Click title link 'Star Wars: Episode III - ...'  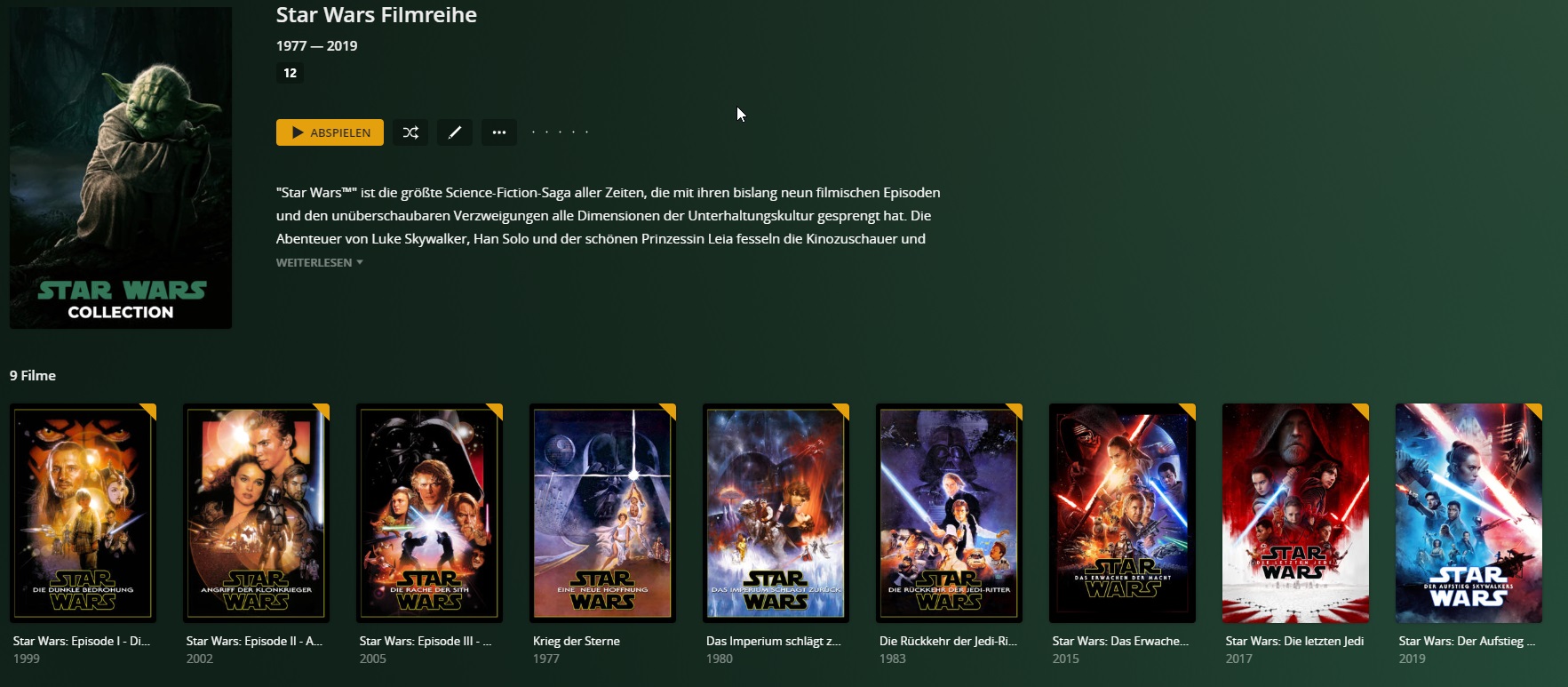426,641
